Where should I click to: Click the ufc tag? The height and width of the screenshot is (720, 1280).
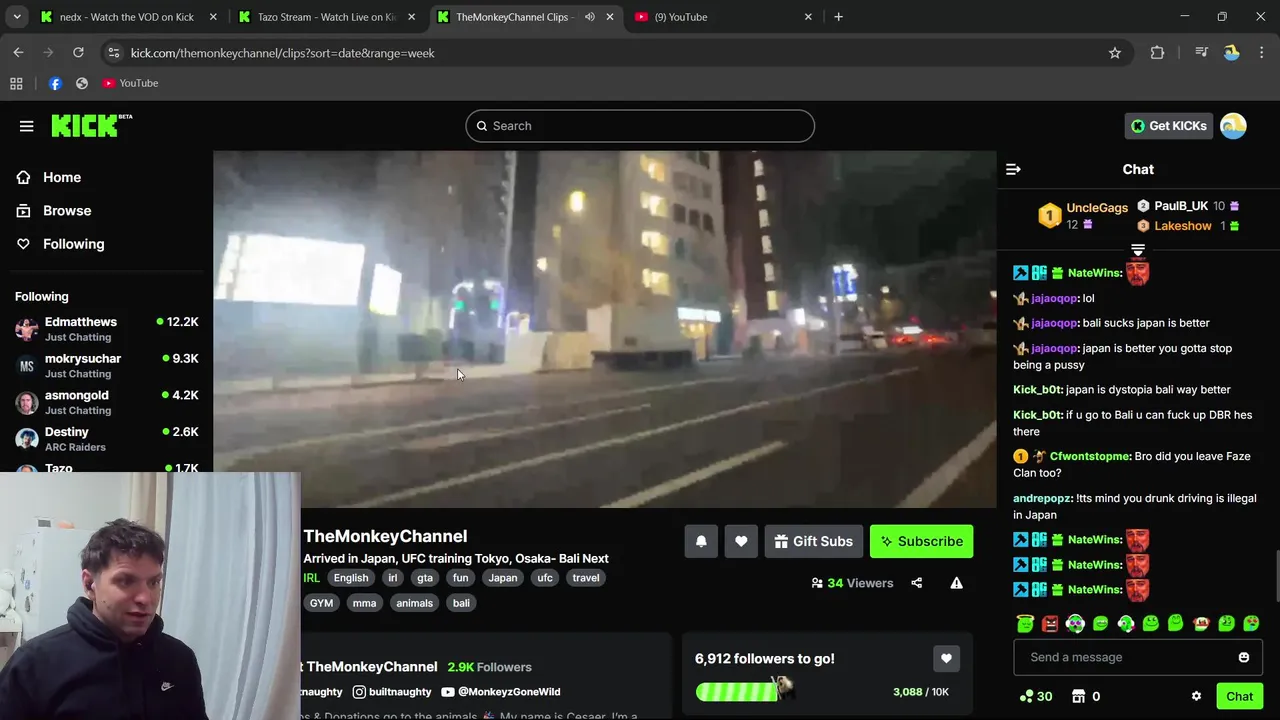545,578
